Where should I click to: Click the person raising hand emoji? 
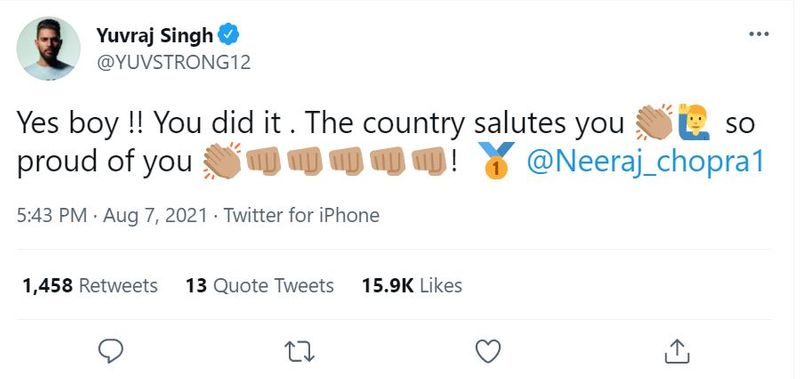coord(693,122)
